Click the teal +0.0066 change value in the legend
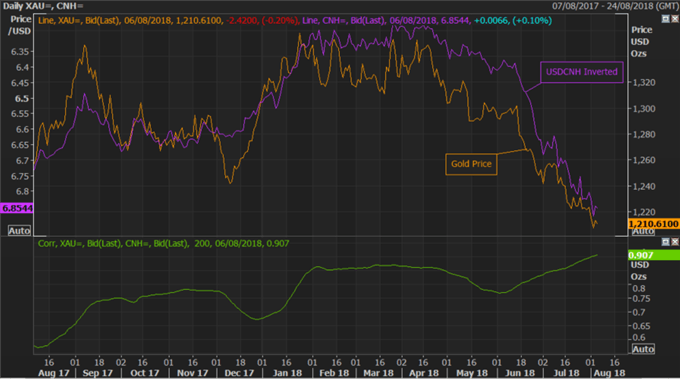This screenshot has width=680, height=379. [x=491, y=20]
